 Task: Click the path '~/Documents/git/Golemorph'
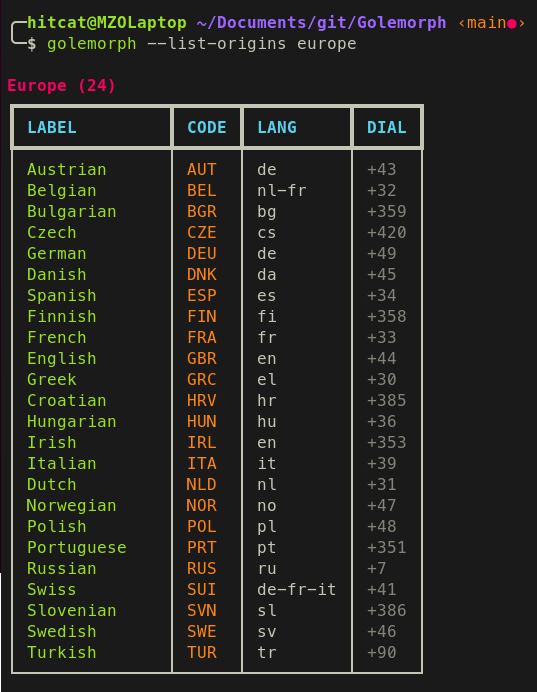click(321, 23)
